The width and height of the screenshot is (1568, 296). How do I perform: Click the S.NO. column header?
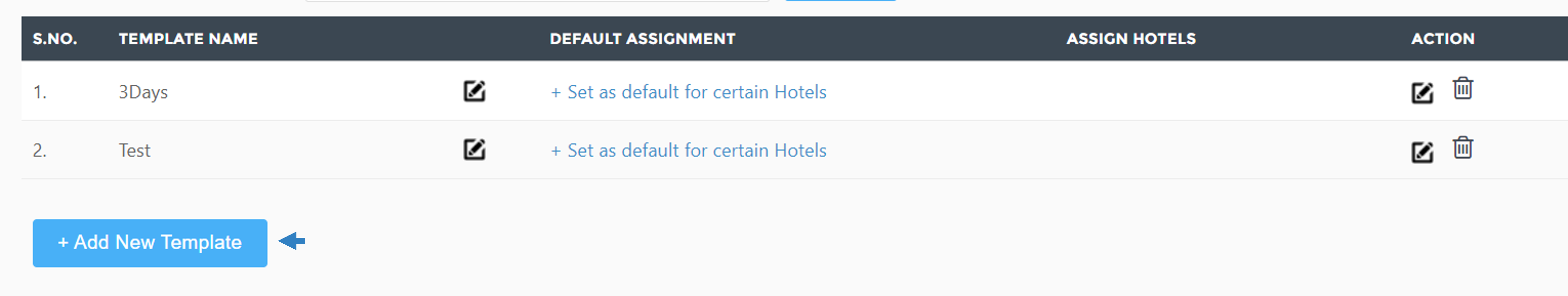55,39
